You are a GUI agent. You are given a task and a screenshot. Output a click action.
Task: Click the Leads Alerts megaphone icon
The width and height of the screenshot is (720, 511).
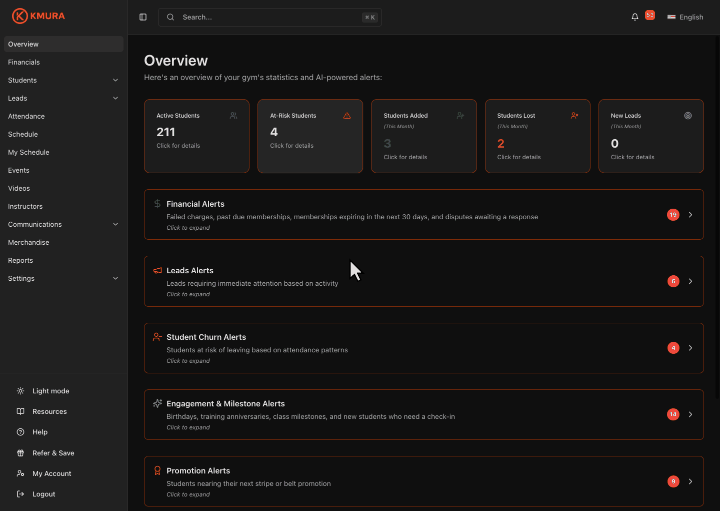click(157, 270)
